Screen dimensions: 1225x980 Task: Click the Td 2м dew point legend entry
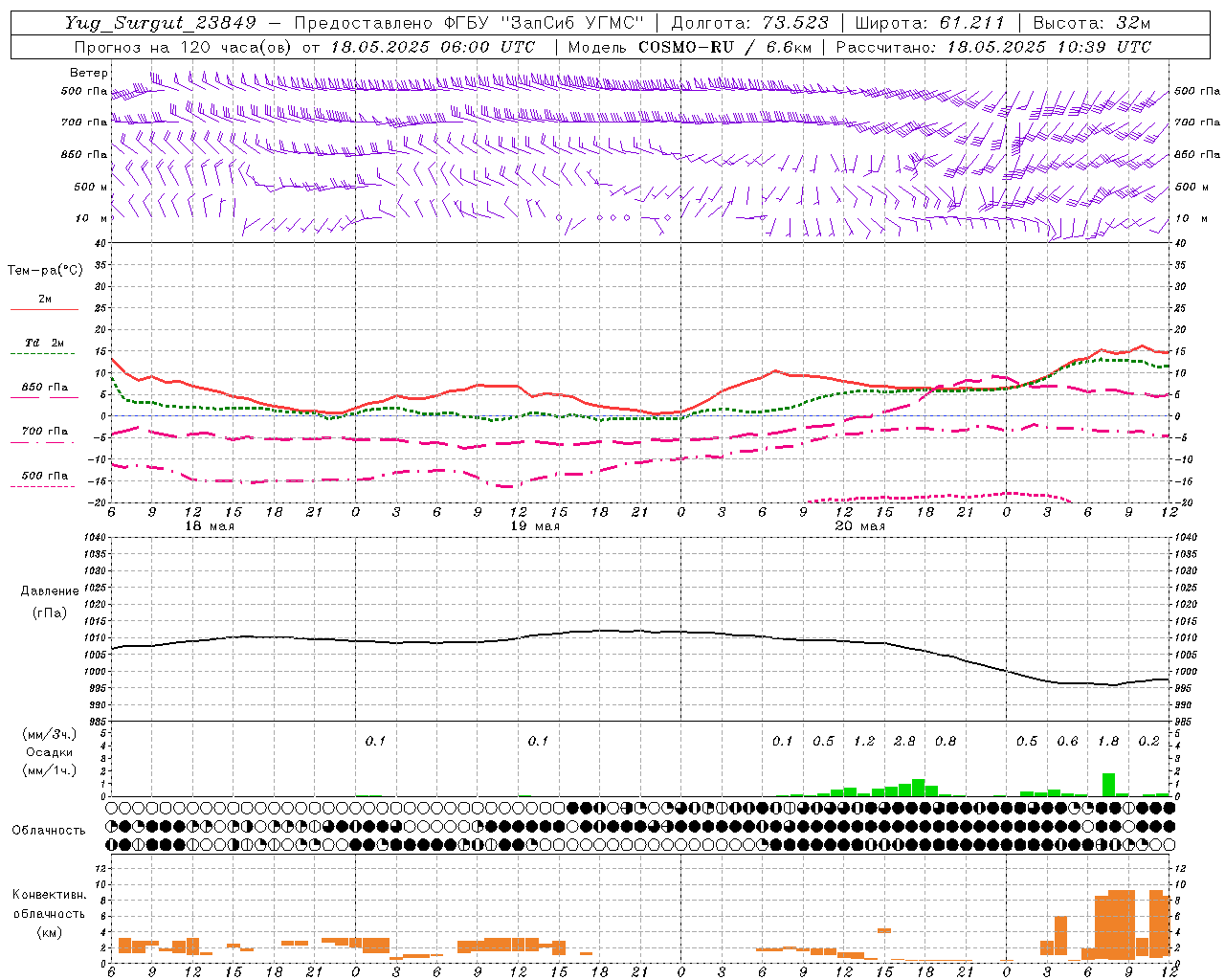coord(45,343)
